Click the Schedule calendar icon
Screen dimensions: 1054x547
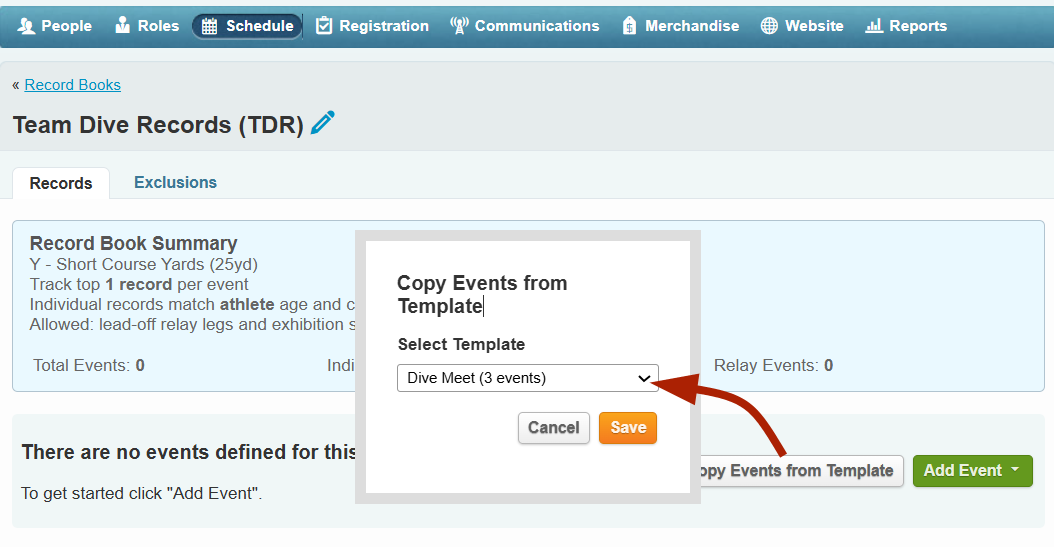point(210,27)
